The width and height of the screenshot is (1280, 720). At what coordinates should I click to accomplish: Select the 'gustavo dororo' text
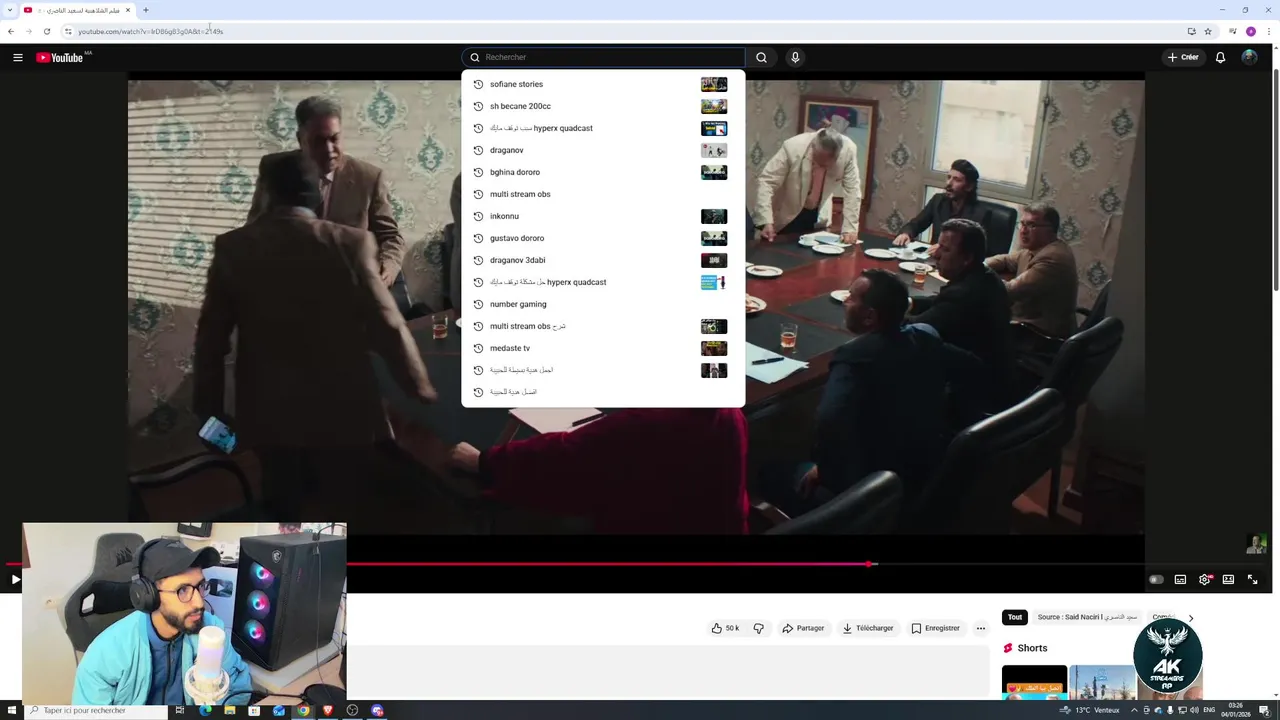[x=517, y=238]
